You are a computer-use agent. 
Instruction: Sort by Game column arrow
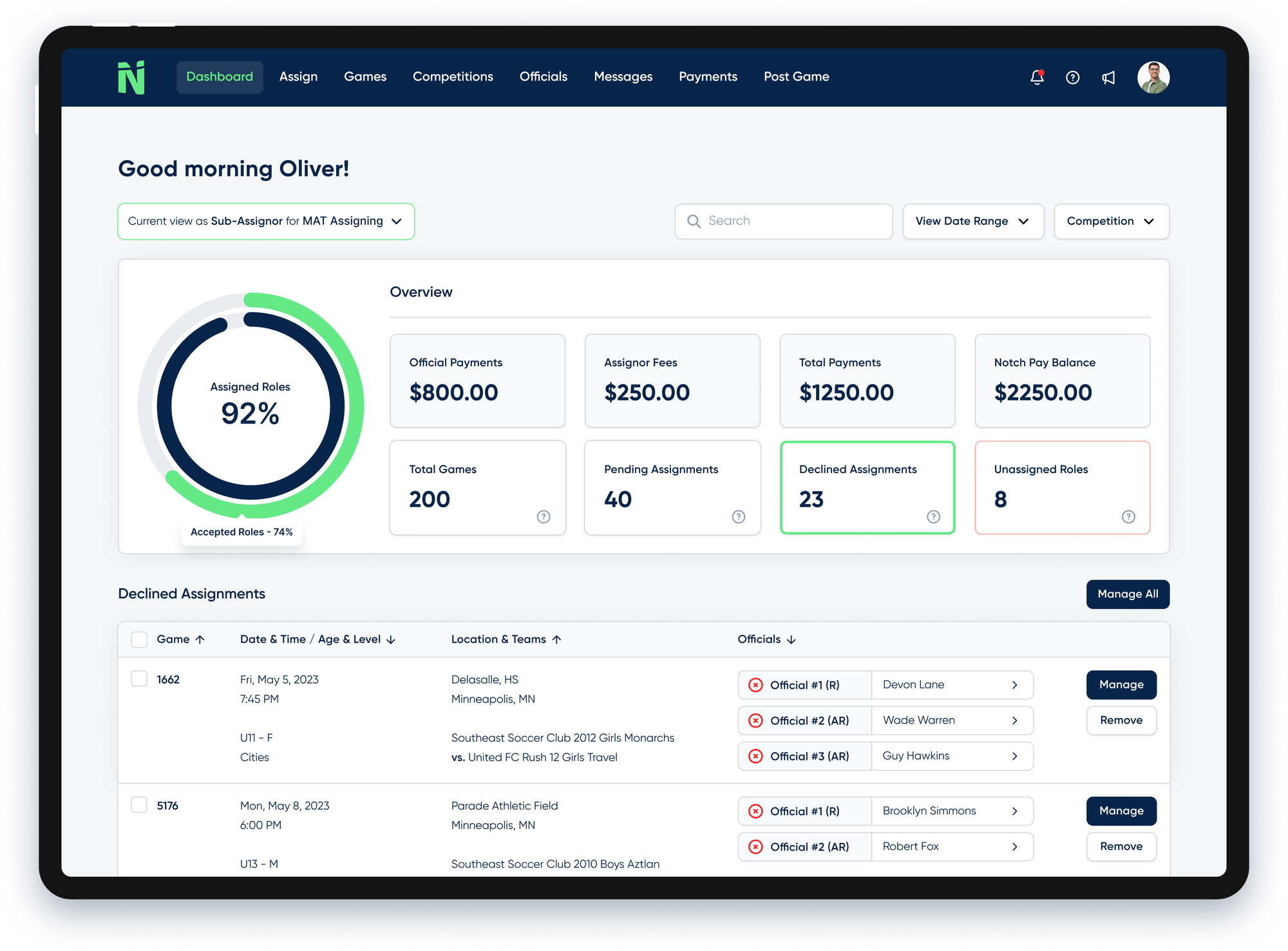pos(200,639)
